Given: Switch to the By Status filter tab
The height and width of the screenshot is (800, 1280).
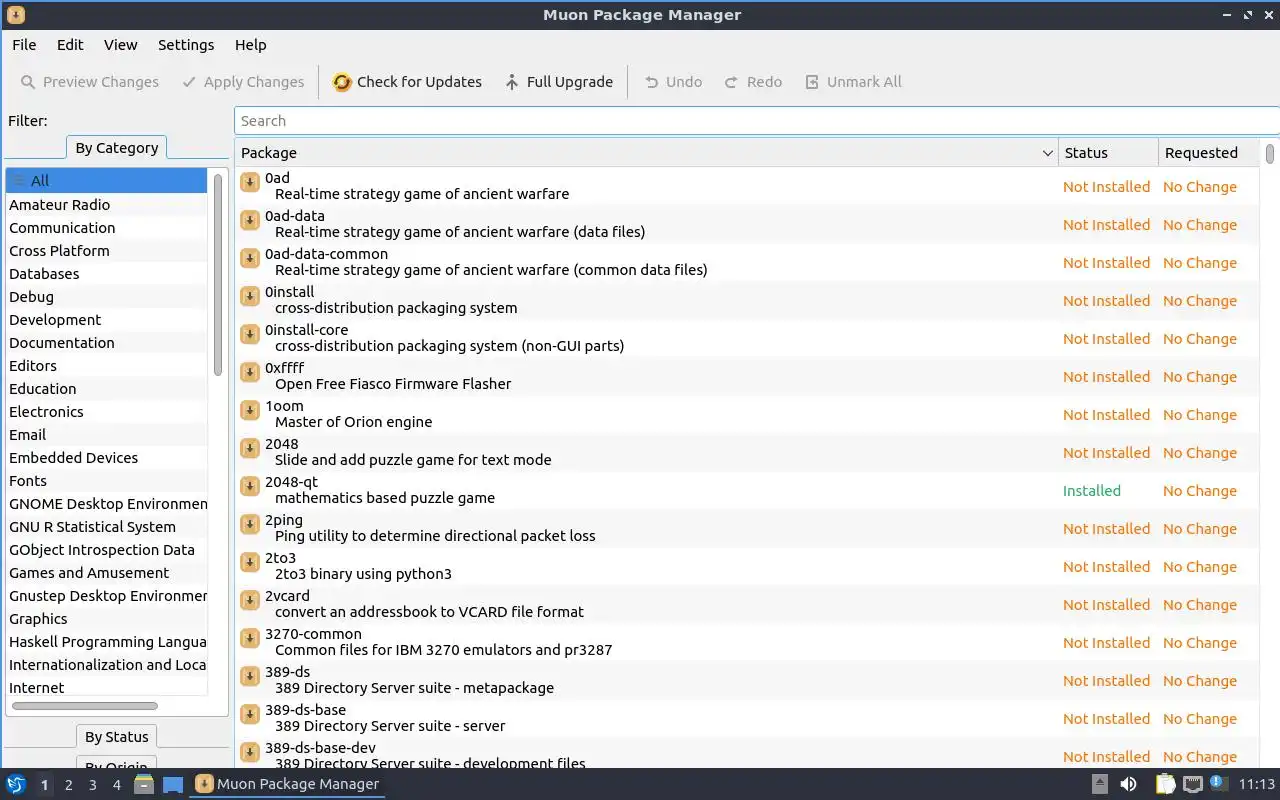Looking at the screenshot, I should tap(117, 737).
